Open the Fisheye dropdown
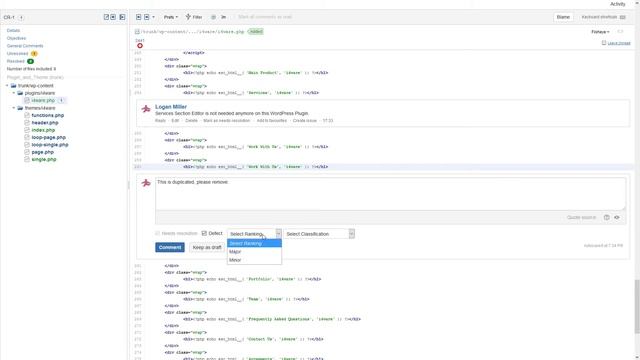This screenshot has width=640, height=360. 600,32
